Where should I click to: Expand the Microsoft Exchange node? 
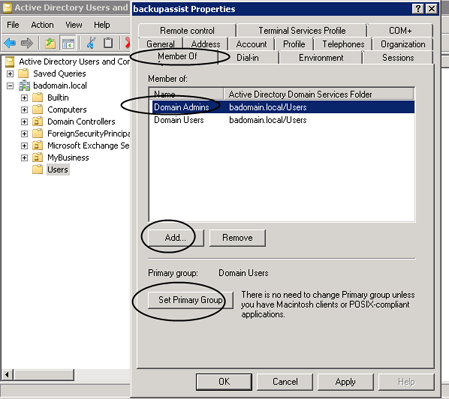[24, 146]
